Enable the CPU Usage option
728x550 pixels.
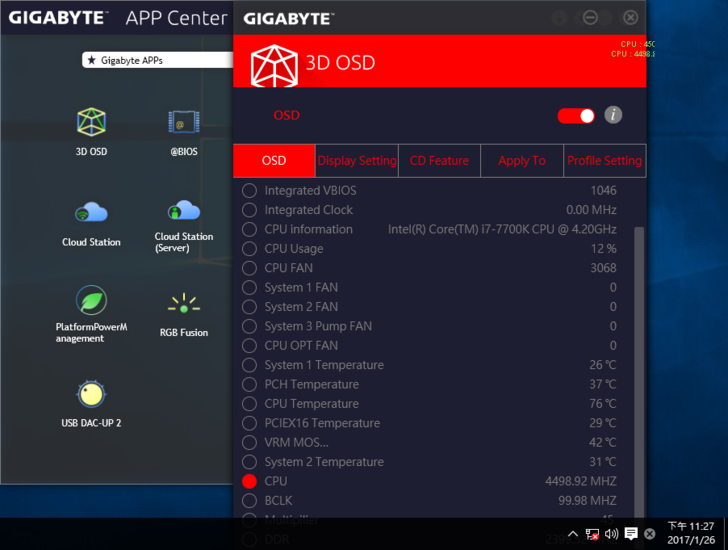(249, 249)
